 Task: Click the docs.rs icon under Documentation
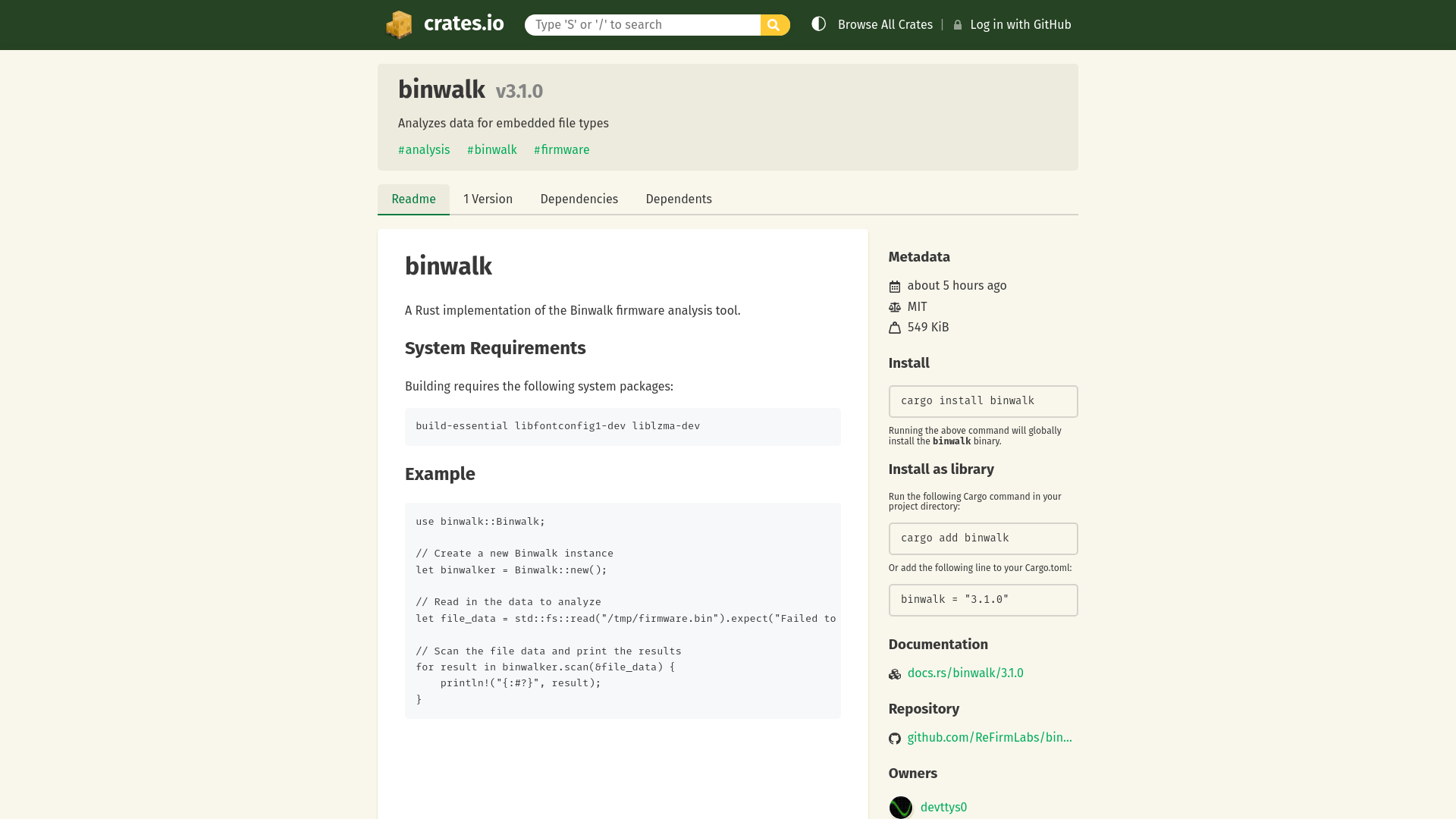click(895, 674)
